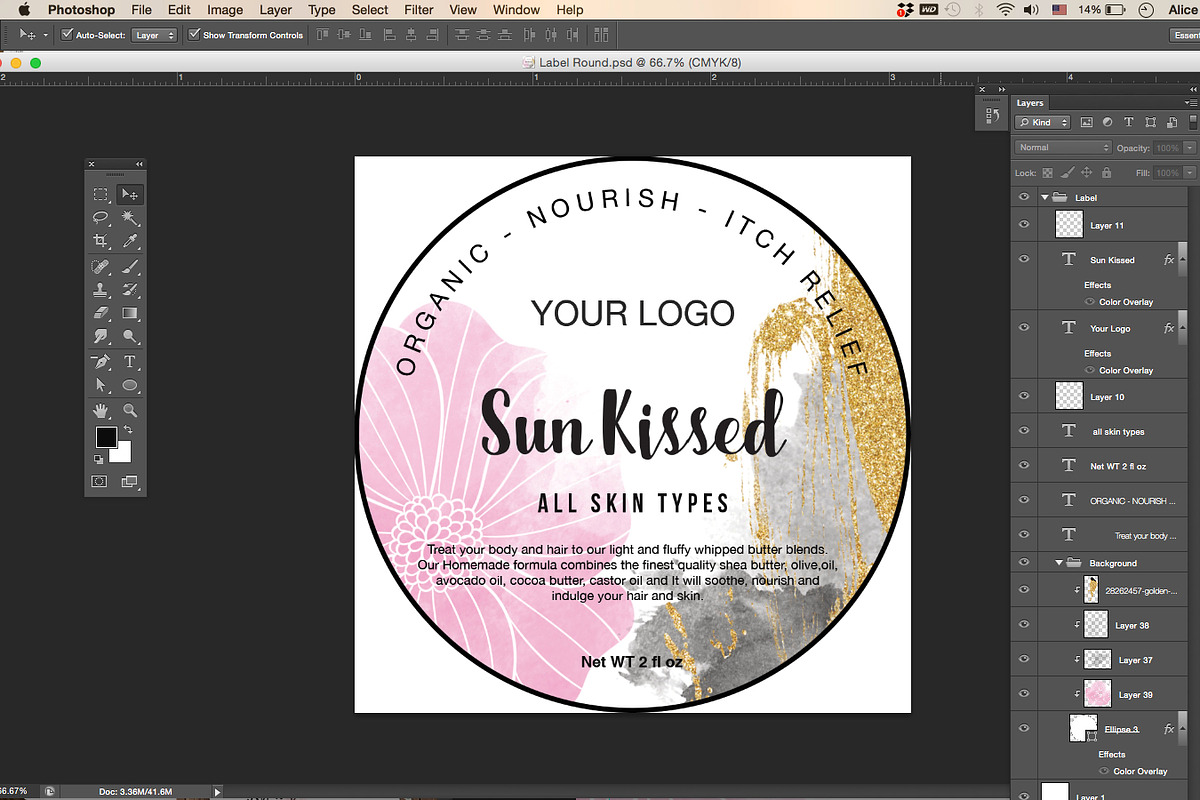Click Lock image pixels brush icon
The image size is (1200, 800).
click(1066, 173)
